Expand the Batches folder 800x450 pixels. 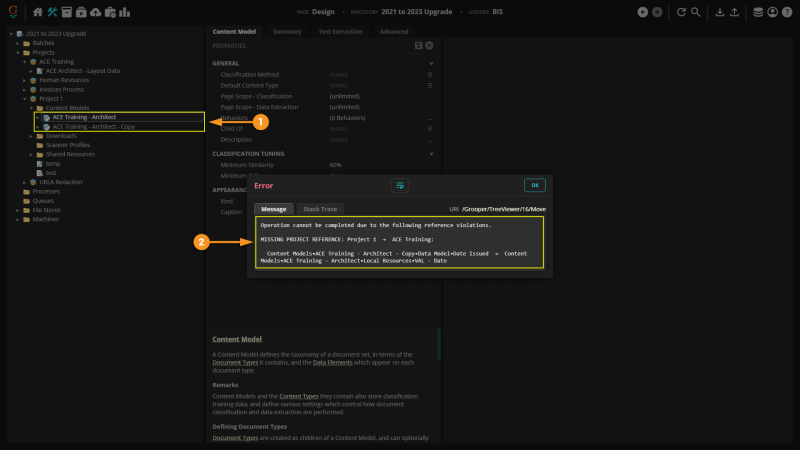click(18, 43)
